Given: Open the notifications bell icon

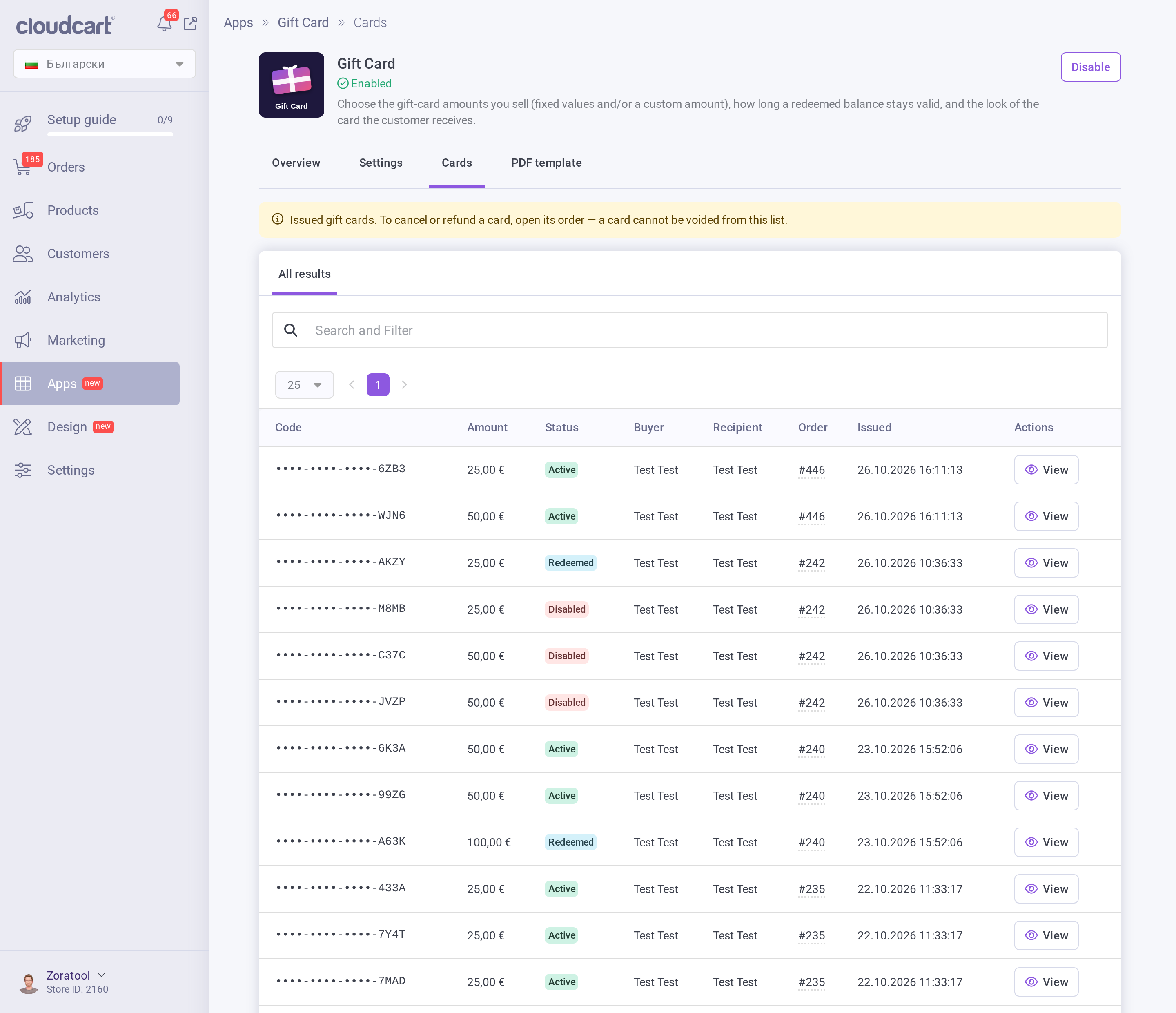Looking at the screenshot, I should [164, 24].
